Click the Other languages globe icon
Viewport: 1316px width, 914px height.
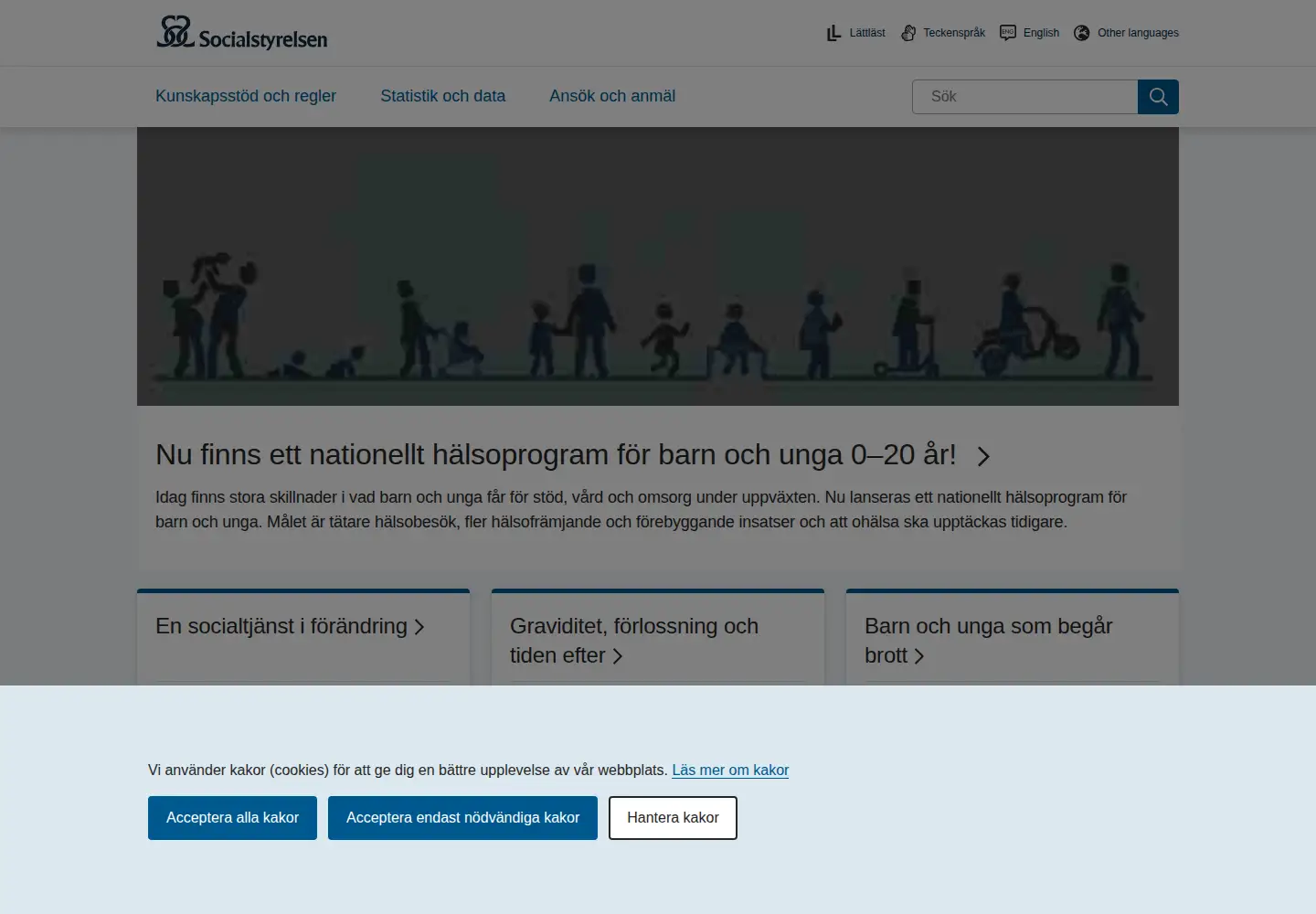[1082, 33]
